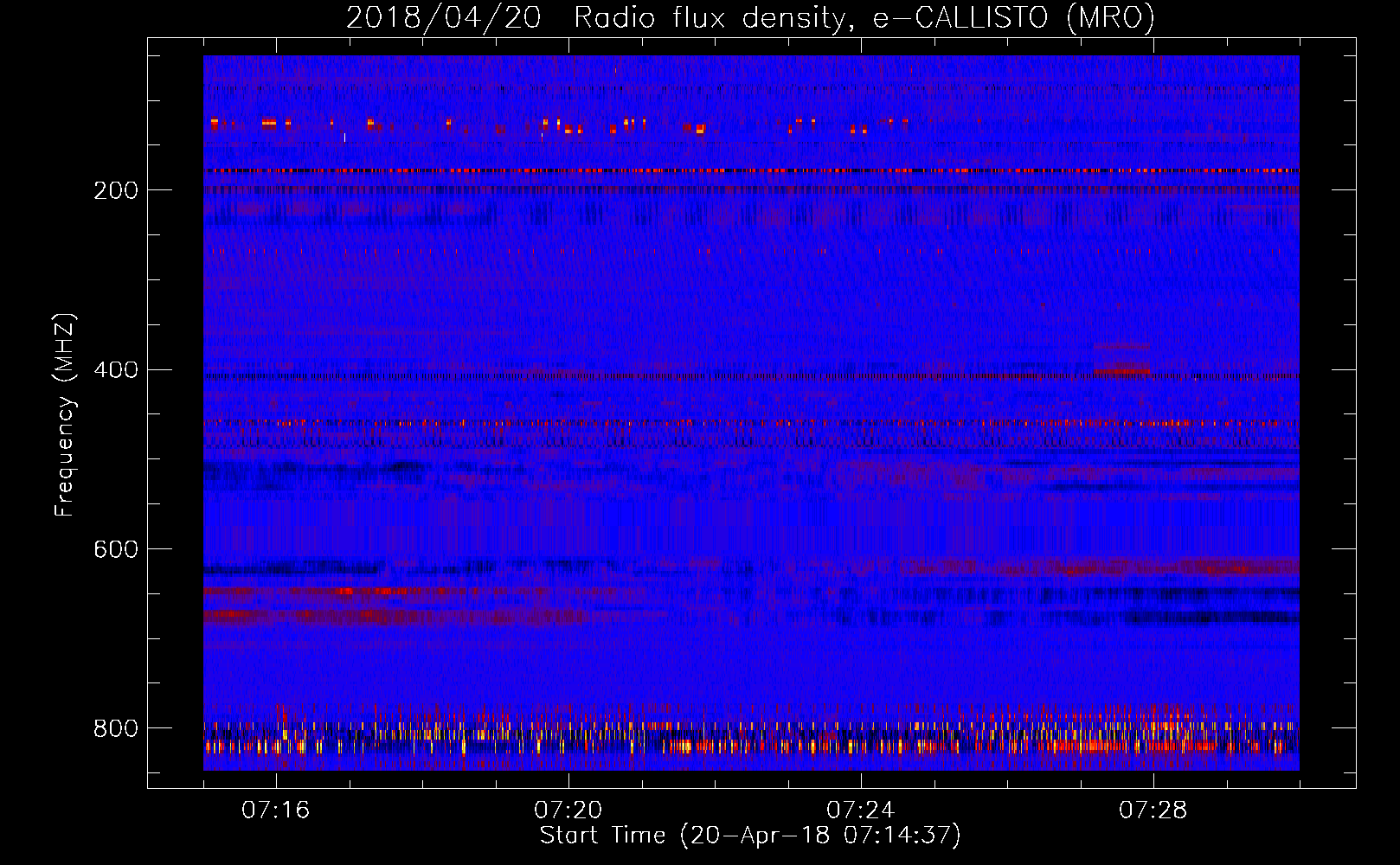
Task: Click the 'Start Time (20-Apr-18 07:14:37)' label
Action: [x=750, y=836]
